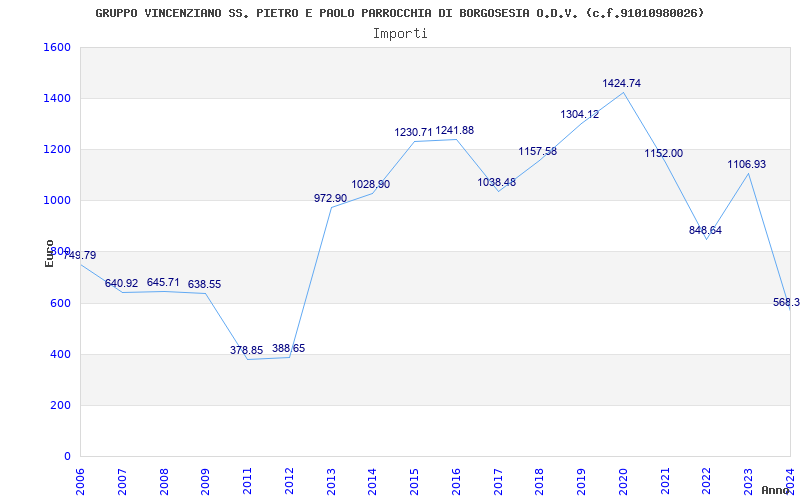Click the x-axis year 2013
Viewport: 800px width, 500px height.
pos(331,481)
